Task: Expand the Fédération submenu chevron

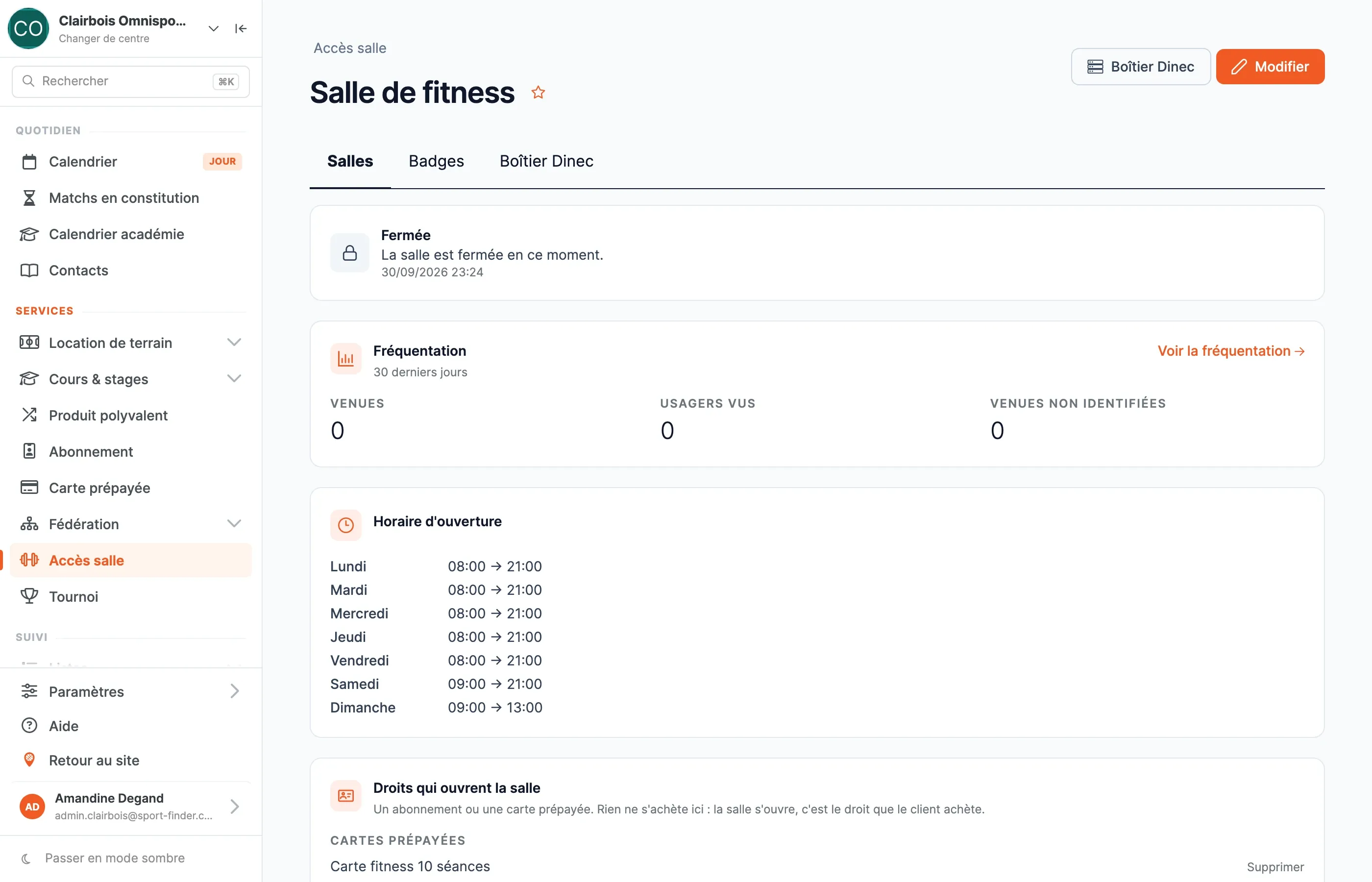Action: tap(234, 523)
